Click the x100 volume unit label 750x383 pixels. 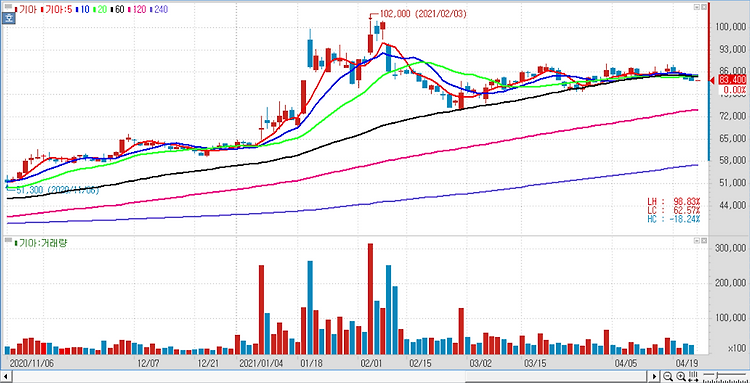[737, 348]
